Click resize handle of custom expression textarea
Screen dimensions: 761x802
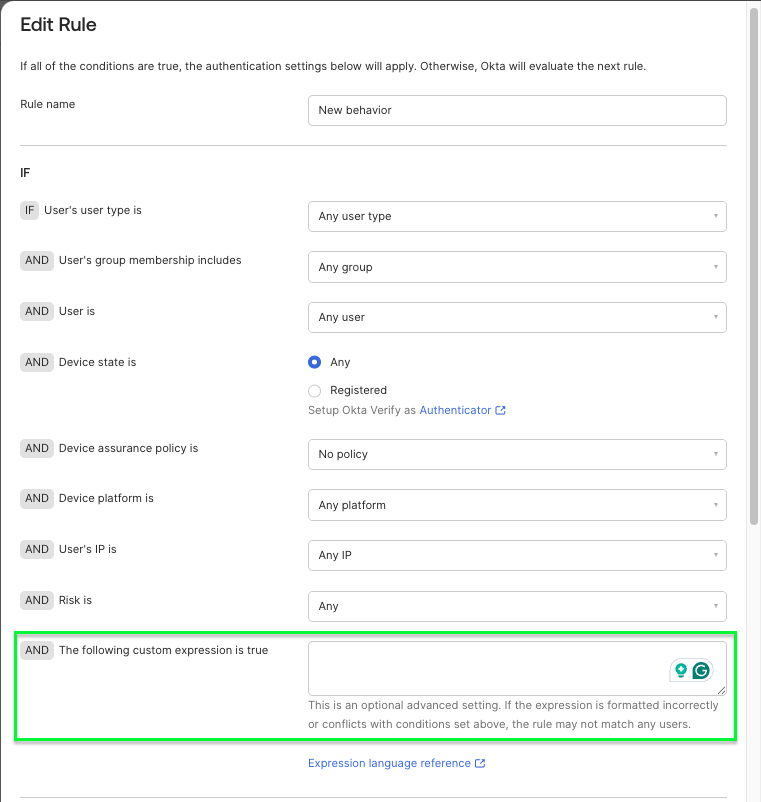click(721, 690)
